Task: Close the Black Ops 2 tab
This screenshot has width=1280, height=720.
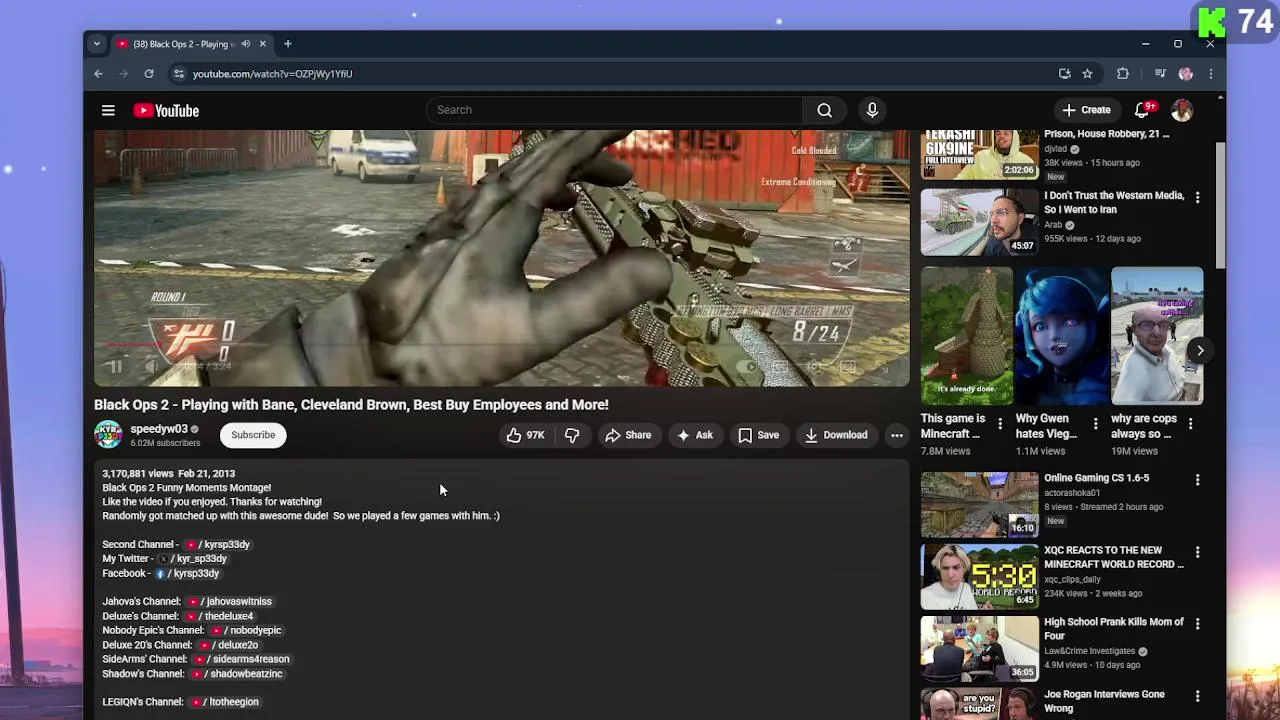Action: point(262,44)
